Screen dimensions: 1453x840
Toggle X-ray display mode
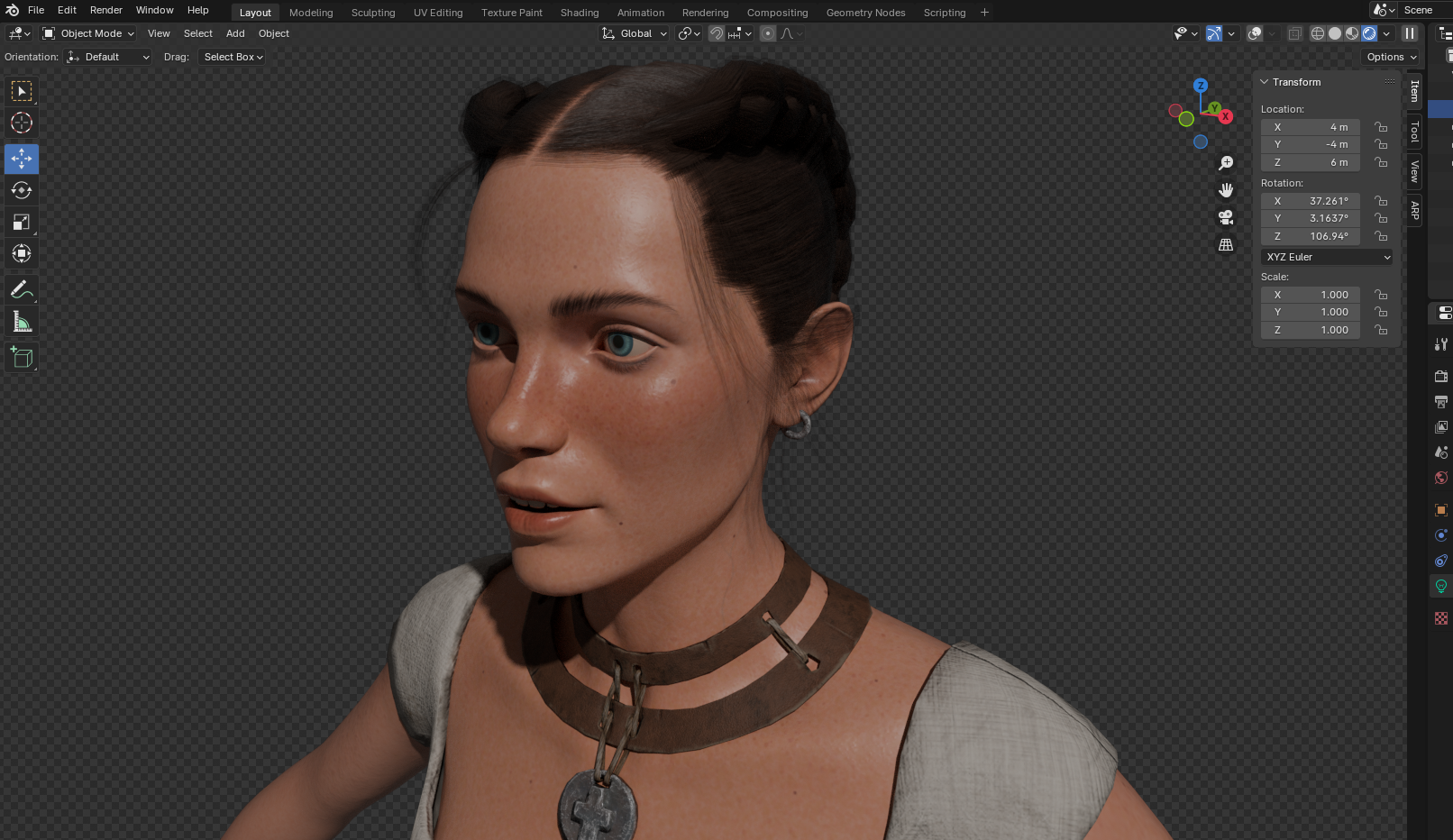click(1294, 33)
